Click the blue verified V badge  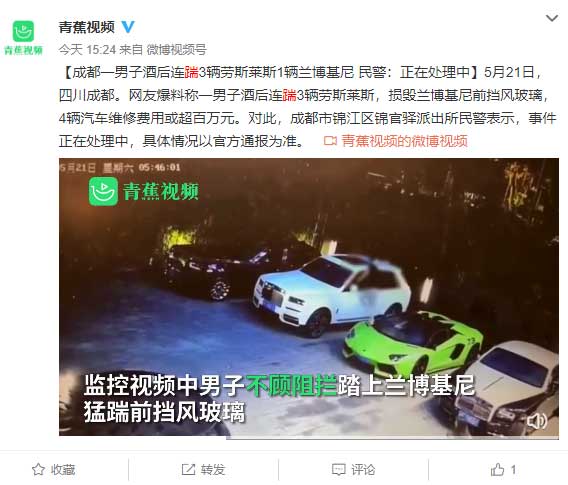(x=128, y=27)
